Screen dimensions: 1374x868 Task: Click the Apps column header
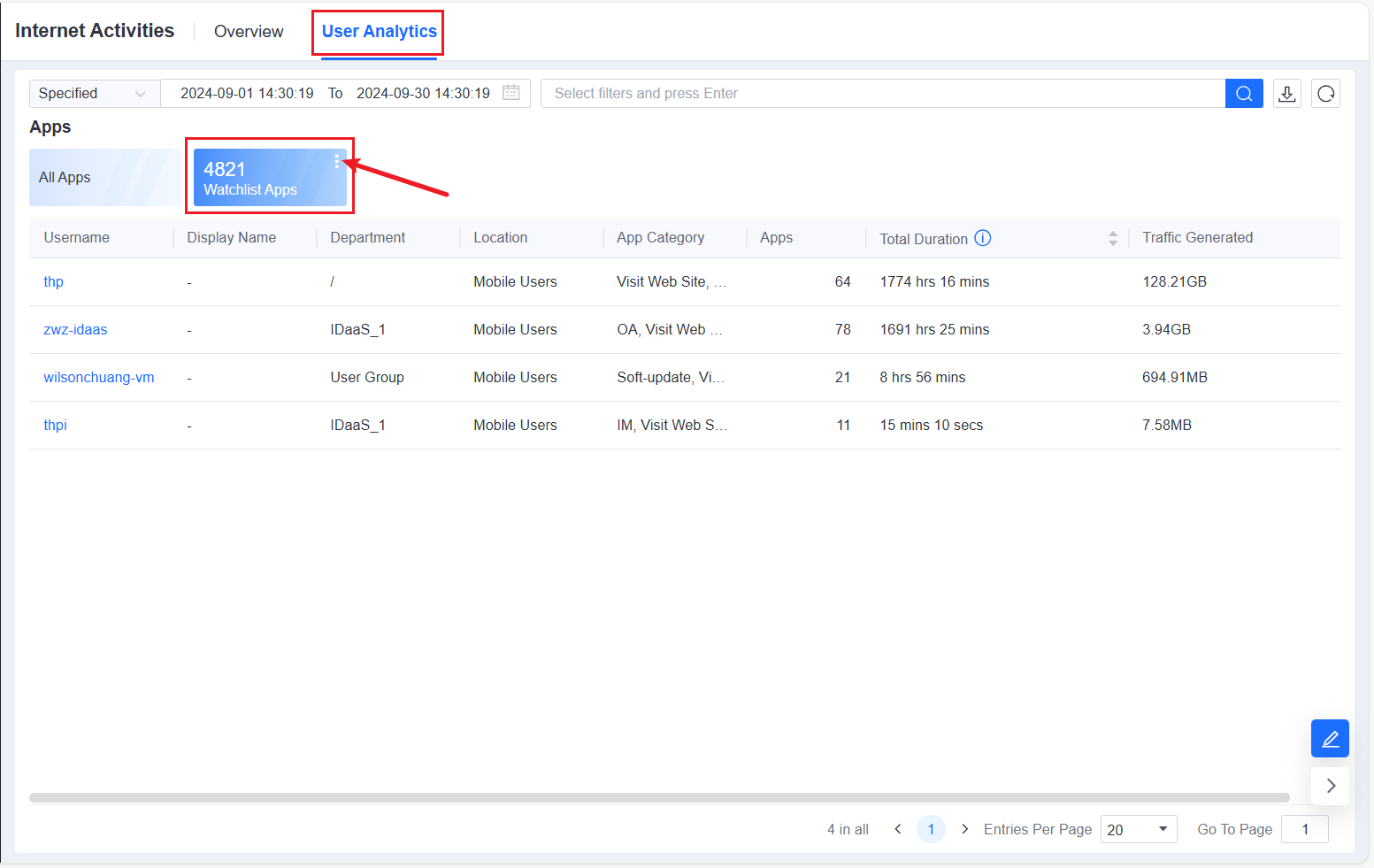pyautogui.click(x=777, y=237)
